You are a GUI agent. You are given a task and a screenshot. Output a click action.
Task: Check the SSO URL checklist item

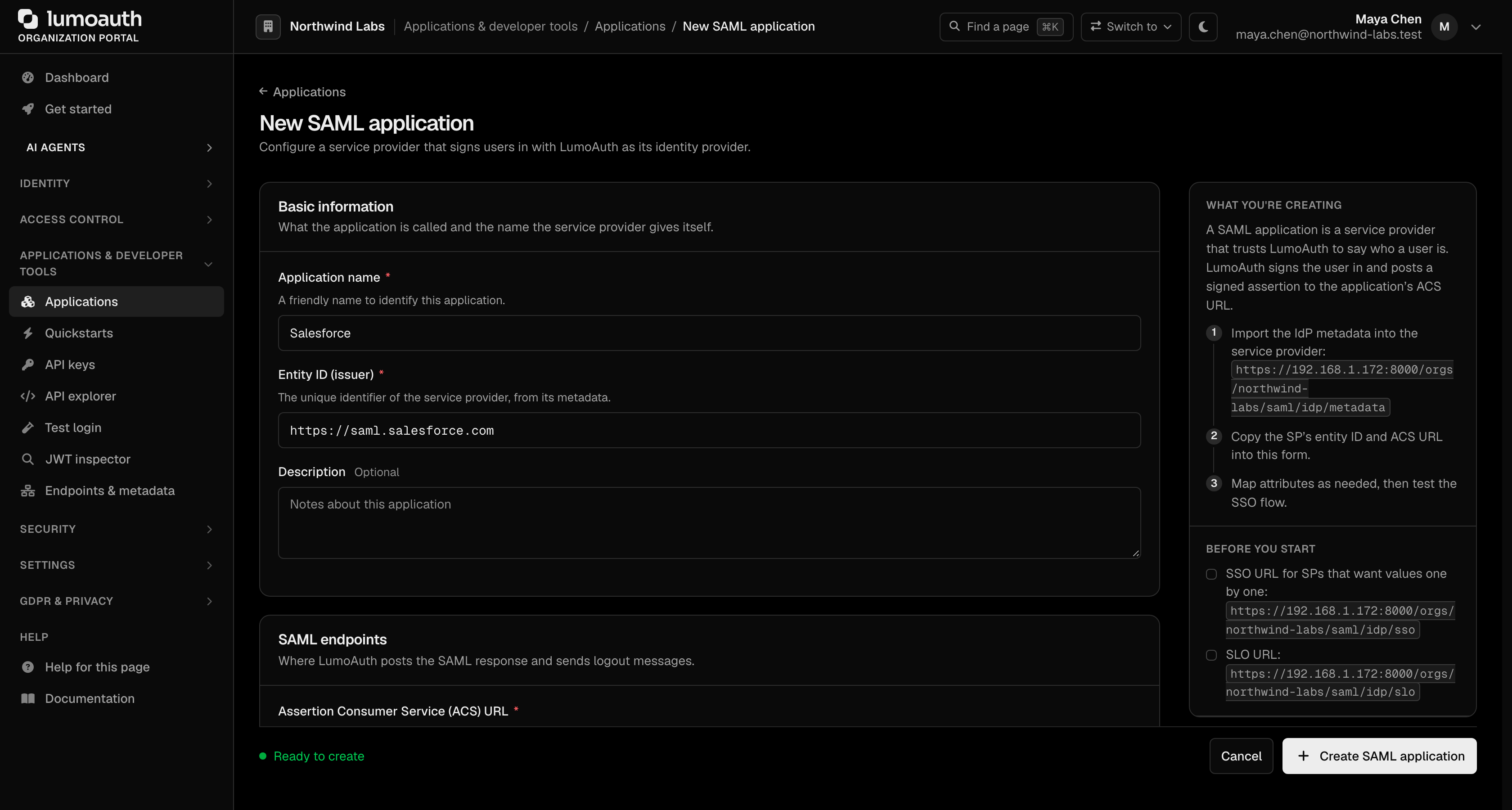click(1211, 574)
